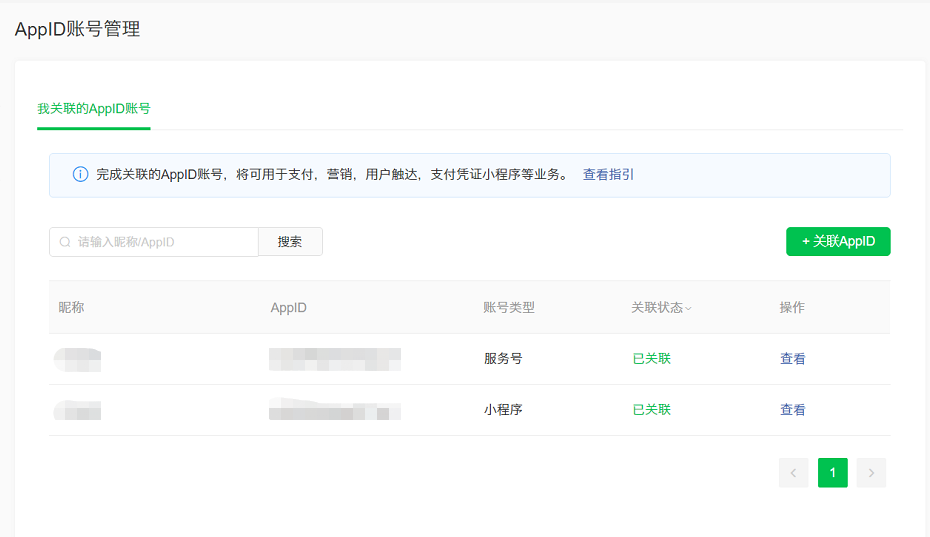Screen dimensions: 930x537
Task: Click the magnifier icon in the search box
Action: pos(65,242)
